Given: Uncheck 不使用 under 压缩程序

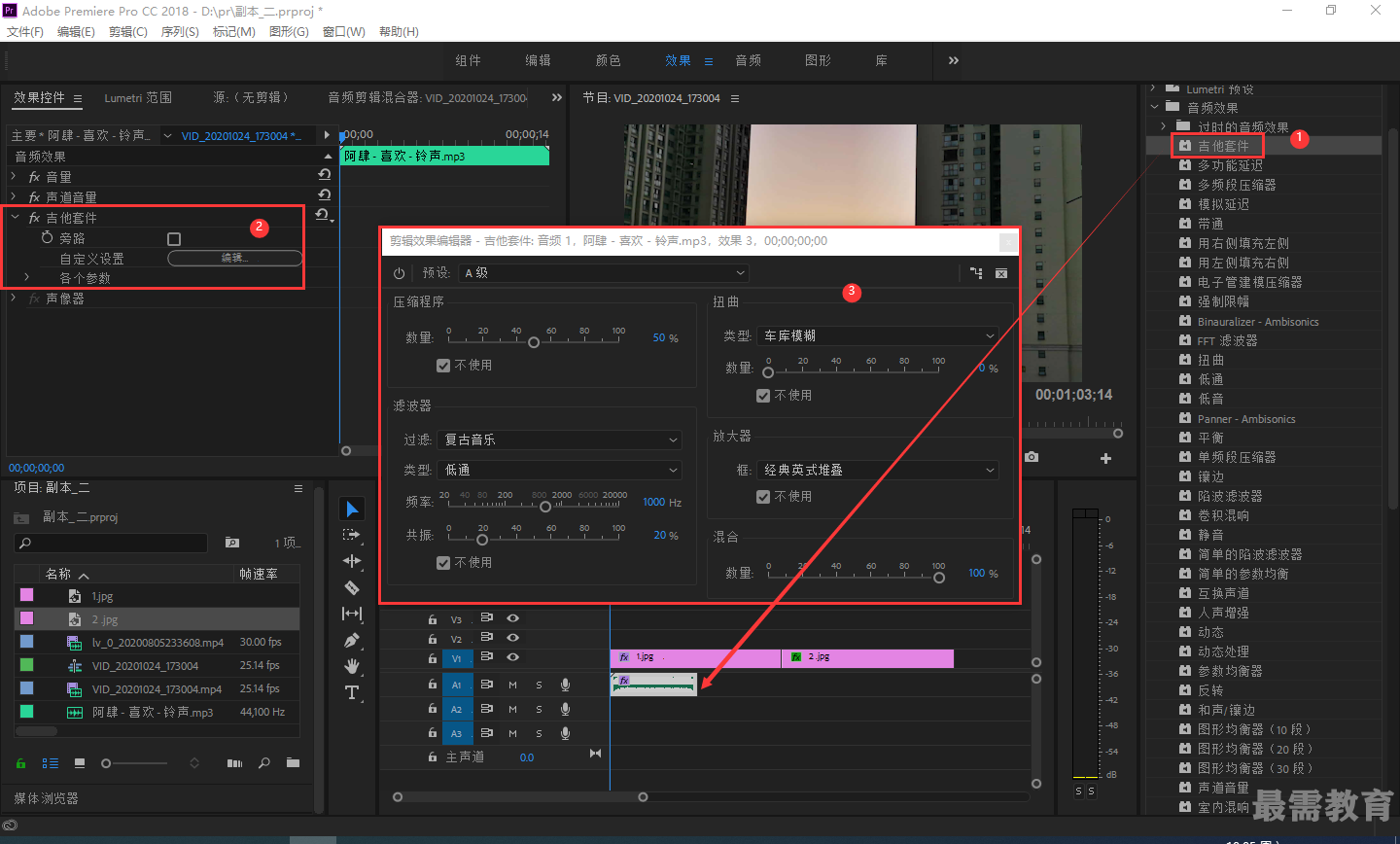Looking at the screenshot, I should (443, 366).
